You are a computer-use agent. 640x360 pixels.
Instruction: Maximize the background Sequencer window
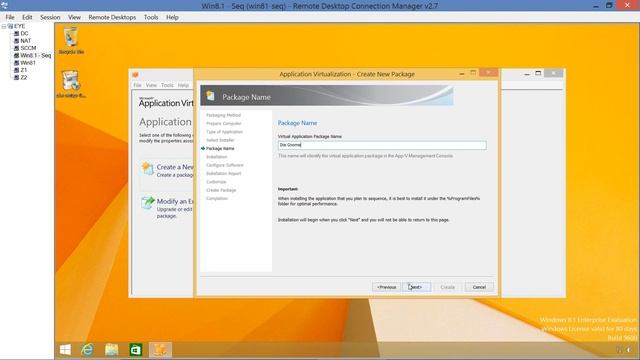[538, 73]
